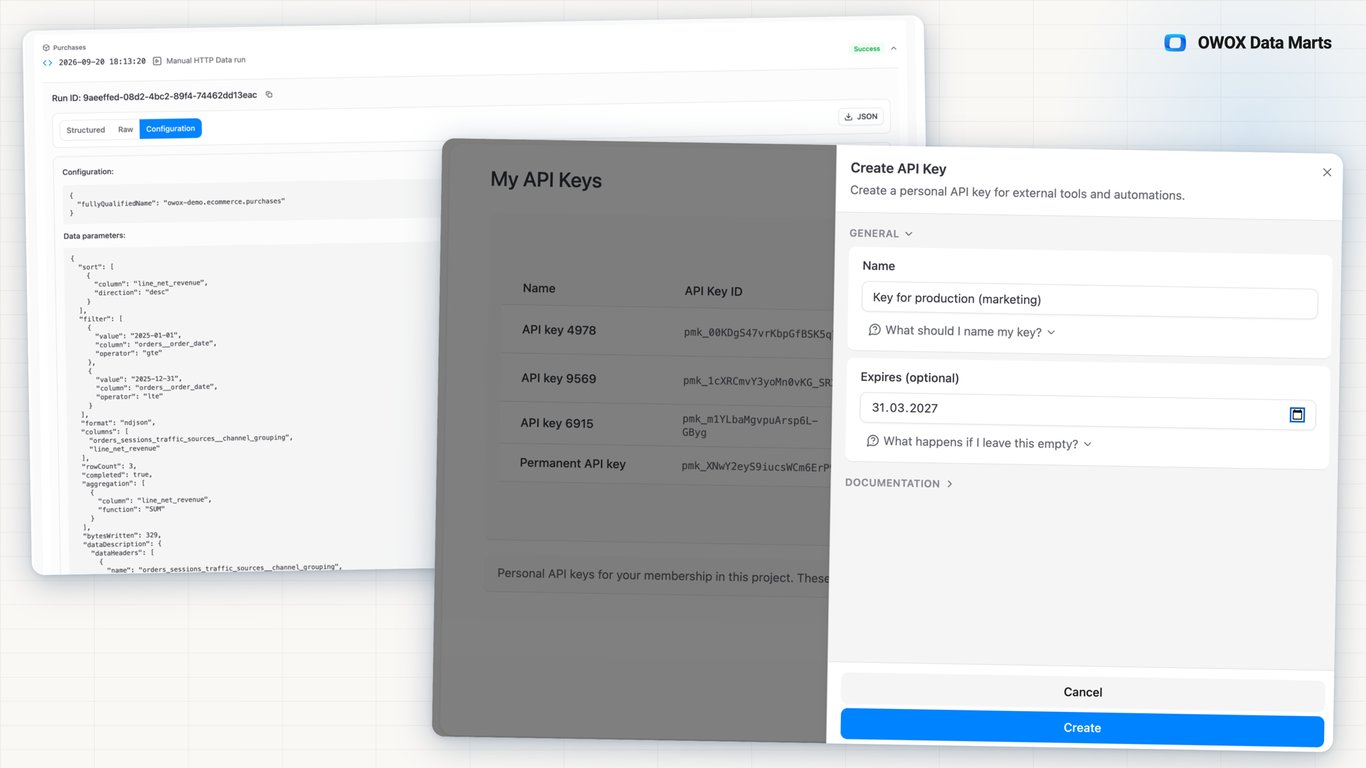Close the Create API Key panel
This screenshot has width=1366, height=768.
tap(1327, 172)
